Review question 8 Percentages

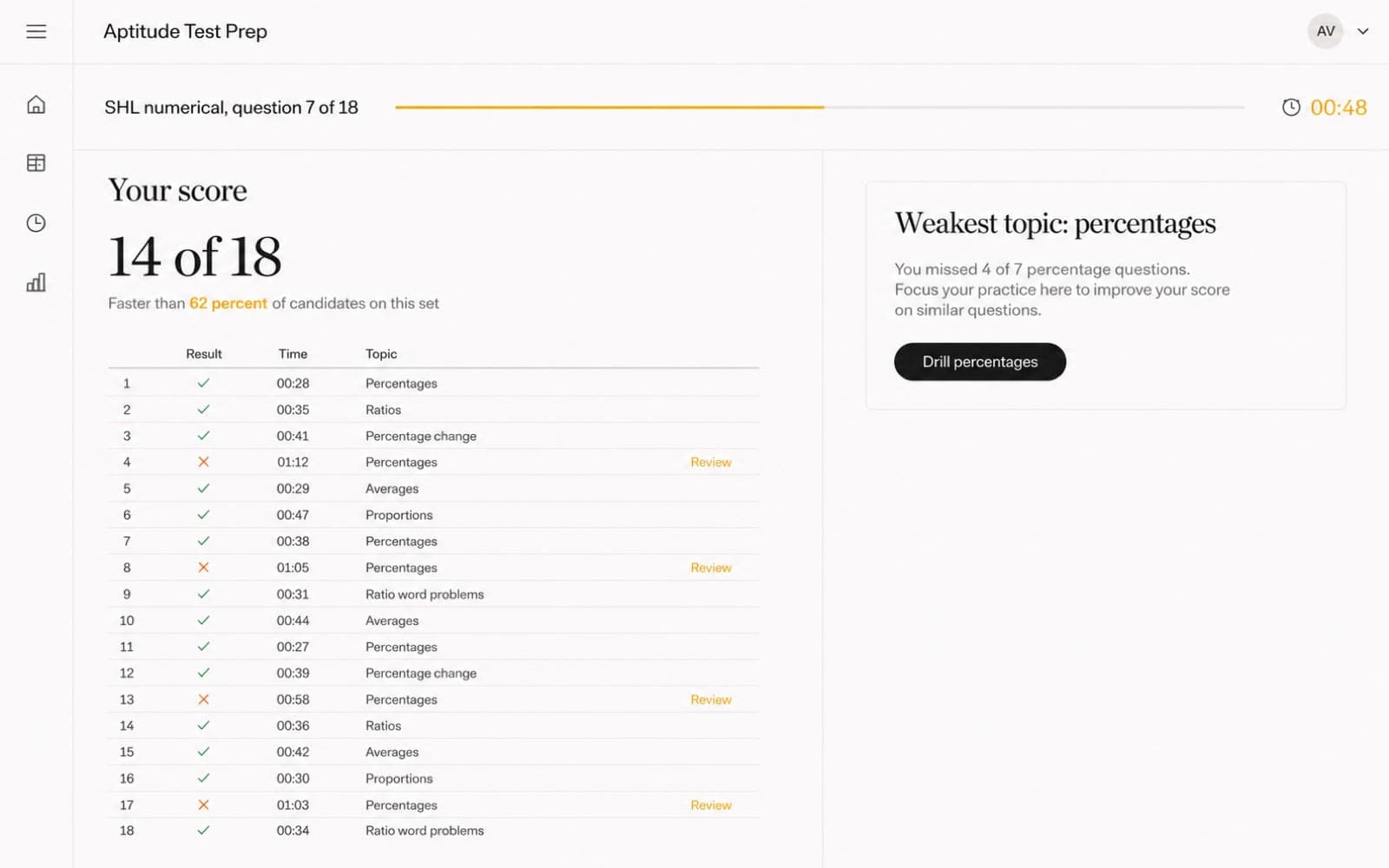pos(711,568)
